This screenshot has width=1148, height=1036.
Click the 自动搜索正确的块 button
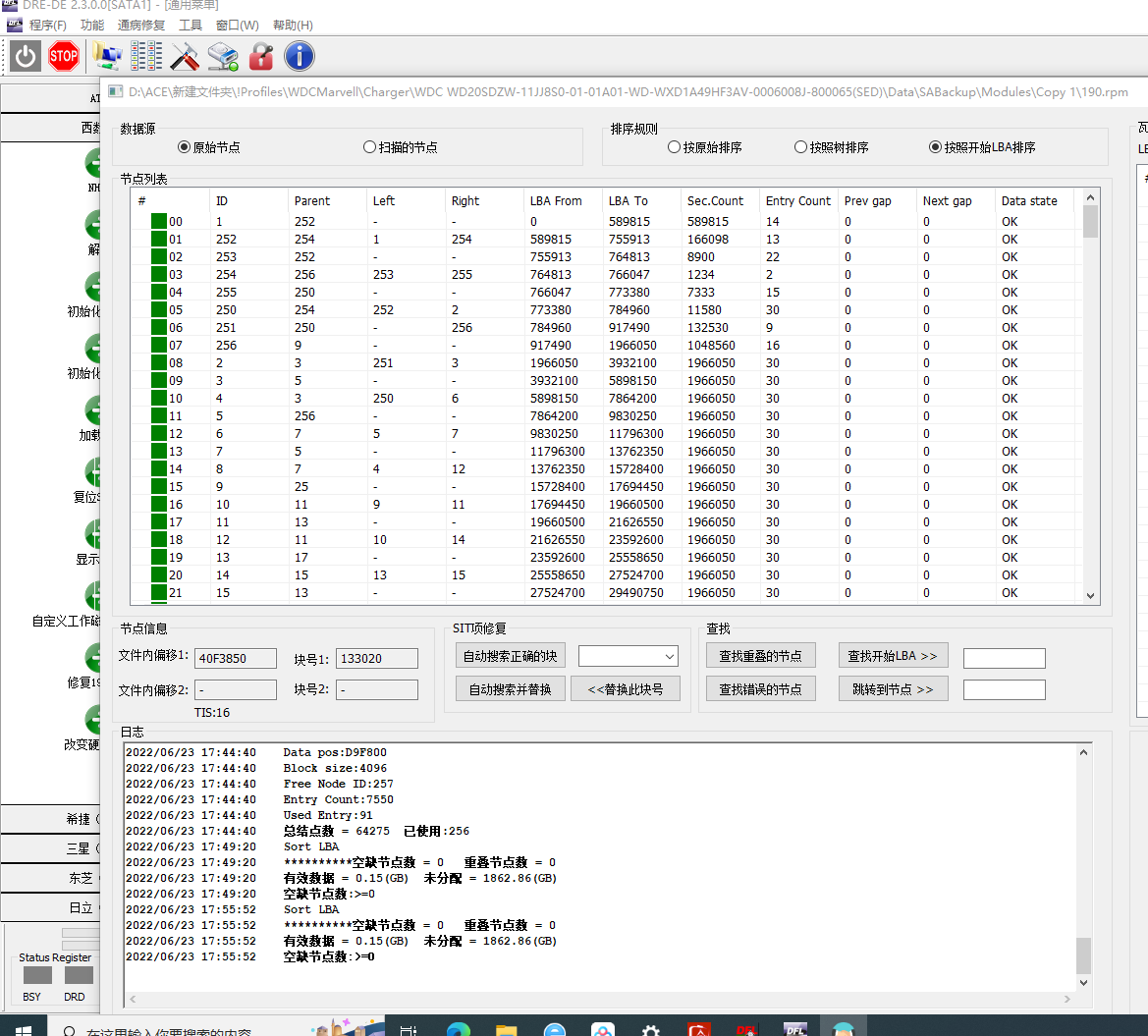point(511,656)
